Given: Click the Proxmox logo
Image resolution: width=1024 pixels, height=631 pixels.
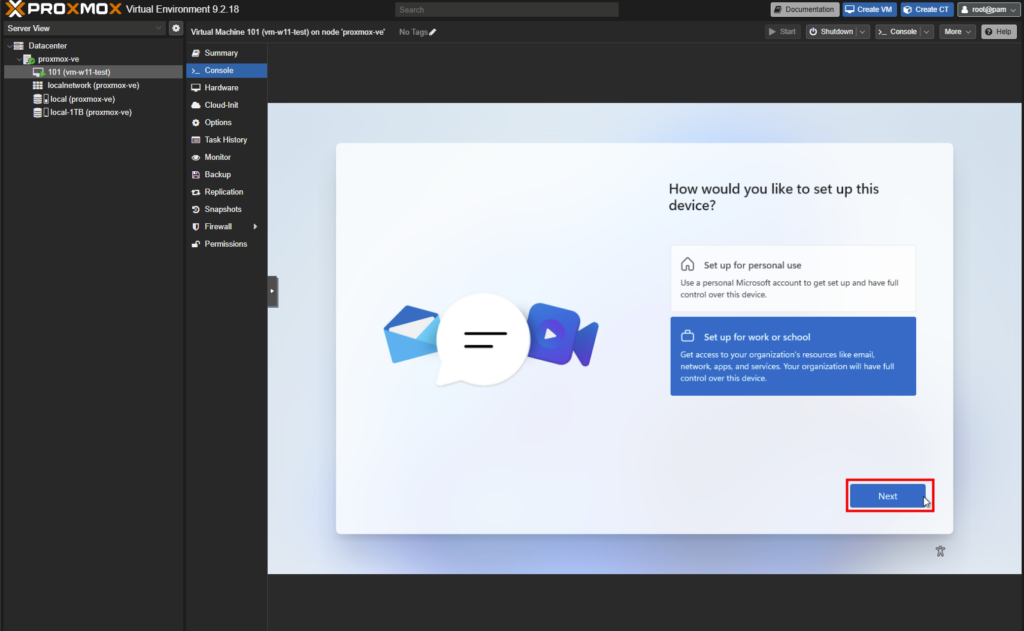Looking at the screenshot, I should [63, 9].
